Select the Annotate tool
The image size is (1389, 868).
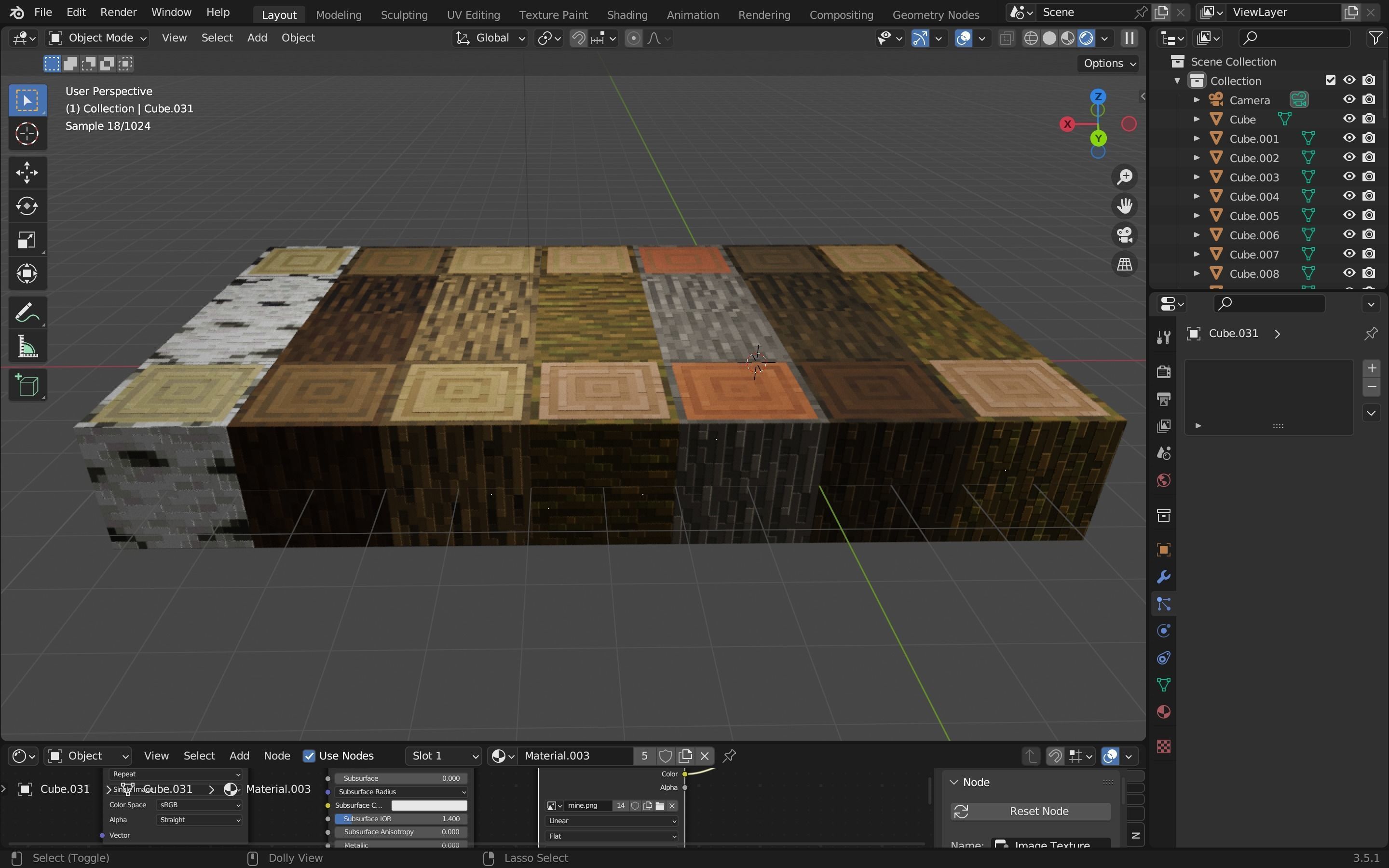[x=27, y=313]
